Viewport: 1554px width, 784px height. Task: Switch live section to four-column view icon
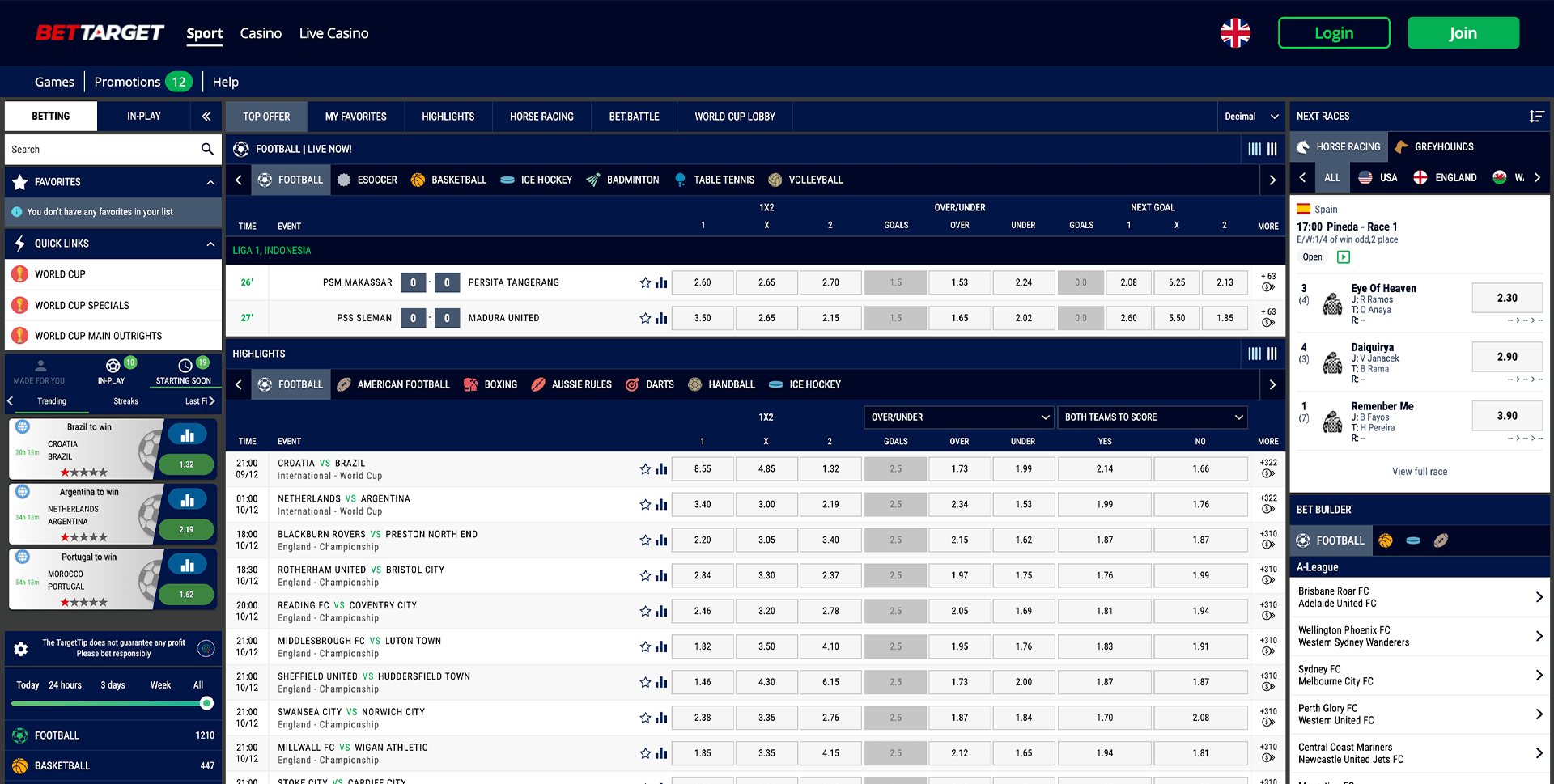(x=1255, y=149)
